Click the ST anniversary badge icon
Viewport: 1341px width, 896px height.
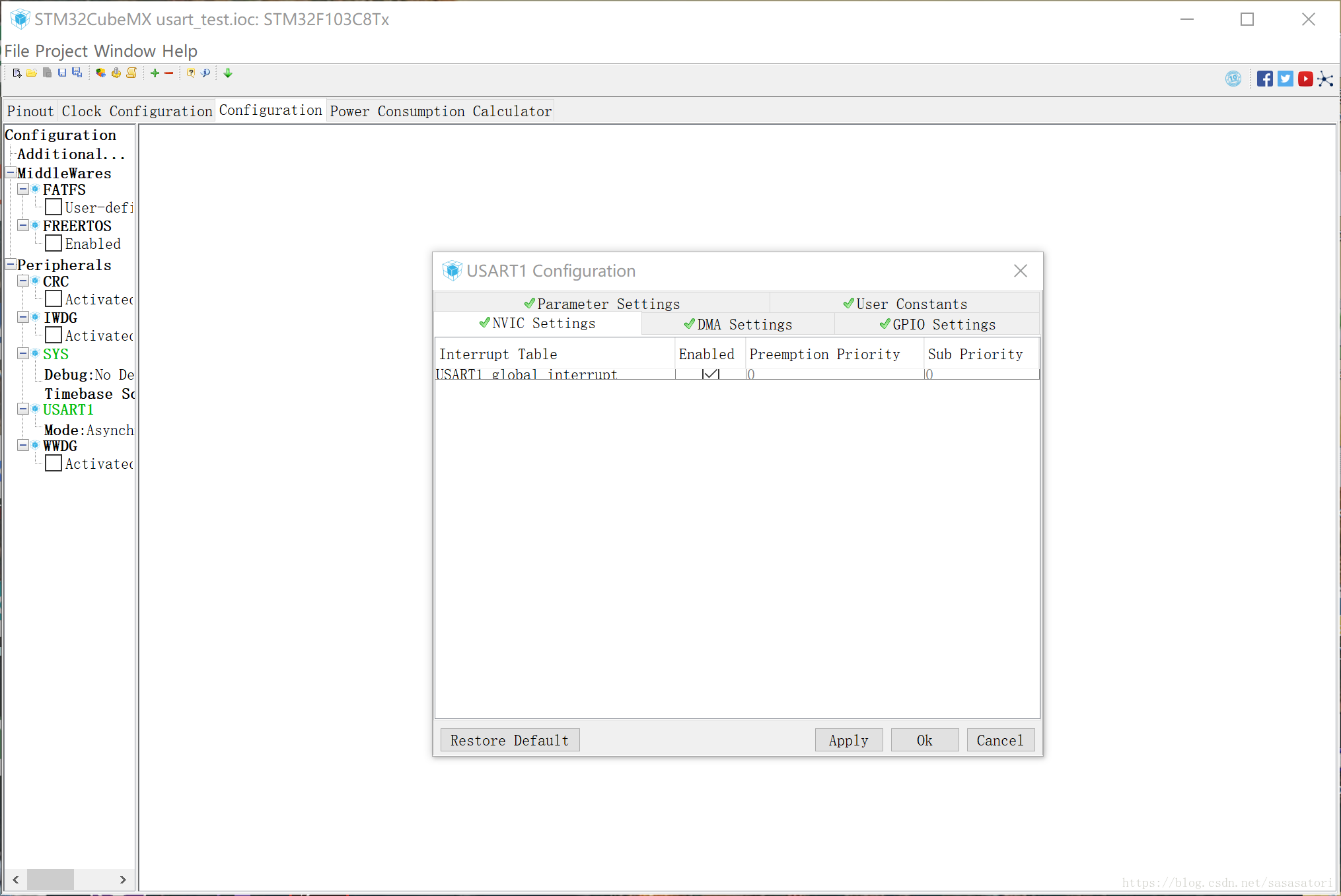[x=1233, y=79]
